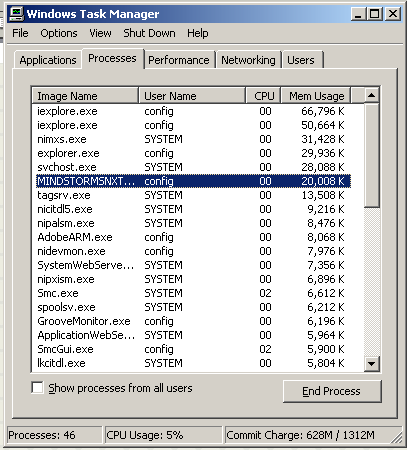Click the 31,428 K memory value
Image resolution: width=407 pixels, height=450 pixels.
[323, 139]
